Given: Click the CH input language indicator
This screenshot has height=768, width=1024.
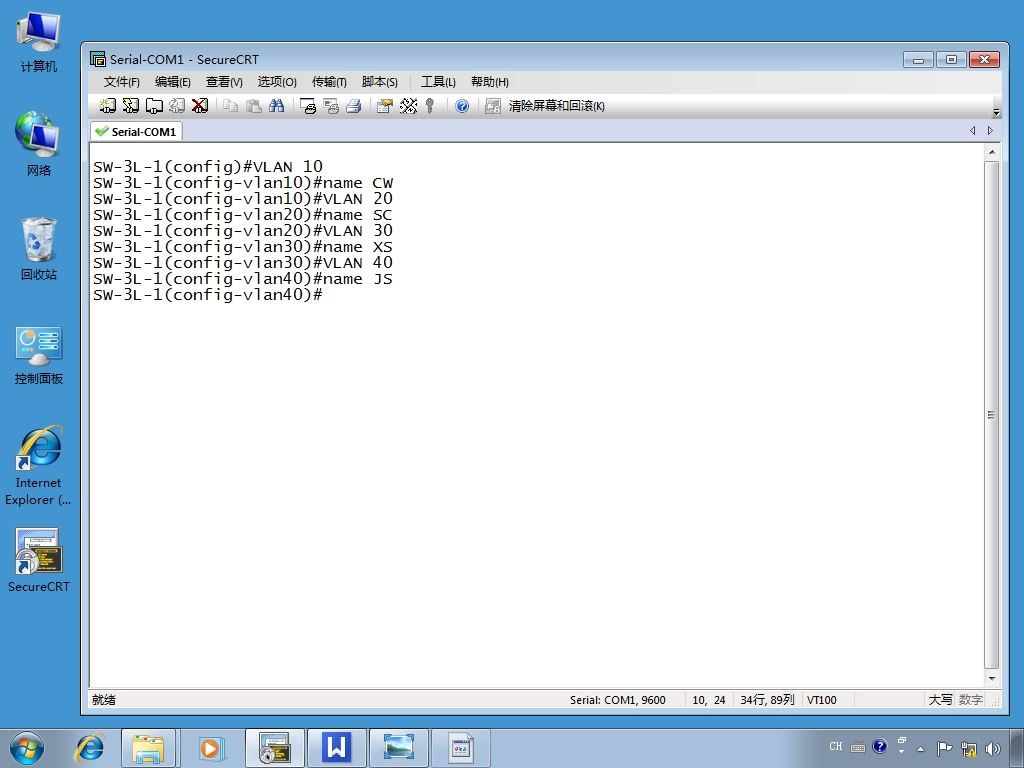Looking at the screenshot, I should click(835, 746).
